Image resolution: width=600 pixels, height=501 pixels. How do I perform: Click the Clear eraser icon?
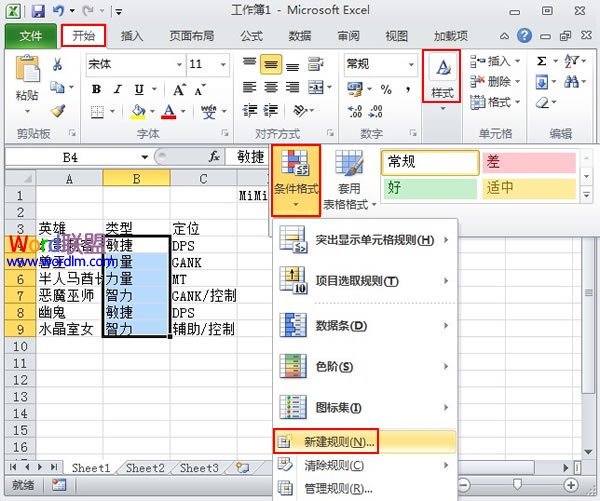(x=542, y=103)
